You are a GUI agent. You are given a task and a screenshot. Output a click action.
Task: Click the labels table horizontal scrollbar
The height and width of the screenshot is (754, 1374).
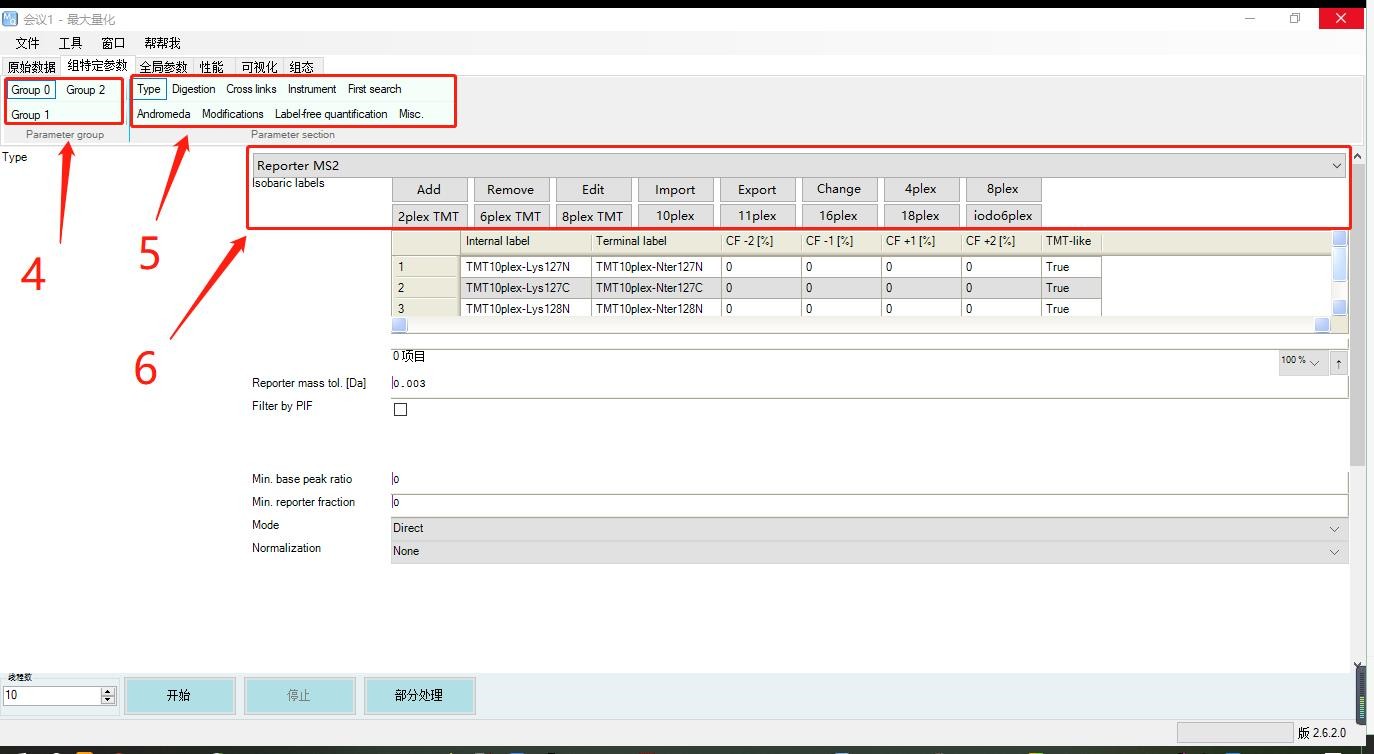(860, 325)
